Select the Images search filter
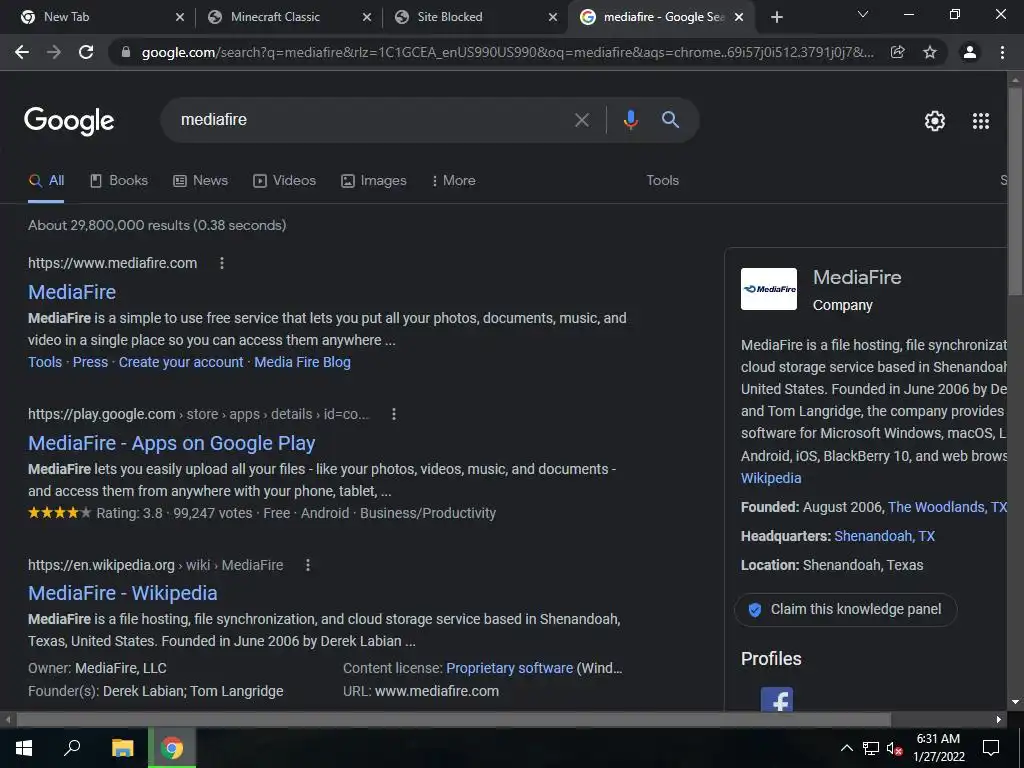Screen dimensions: 1024x768 [374, 181]
